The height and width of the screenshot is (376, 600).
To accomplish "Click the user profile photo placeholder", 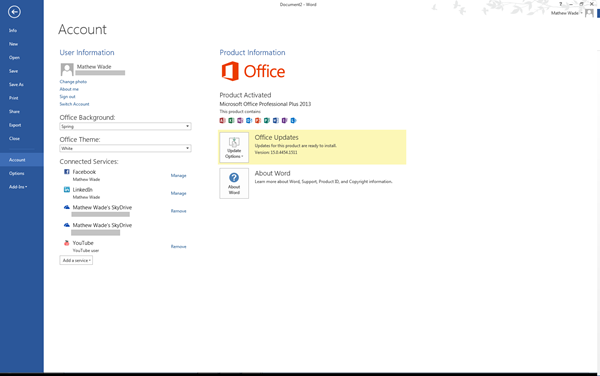I will point(67,70).
